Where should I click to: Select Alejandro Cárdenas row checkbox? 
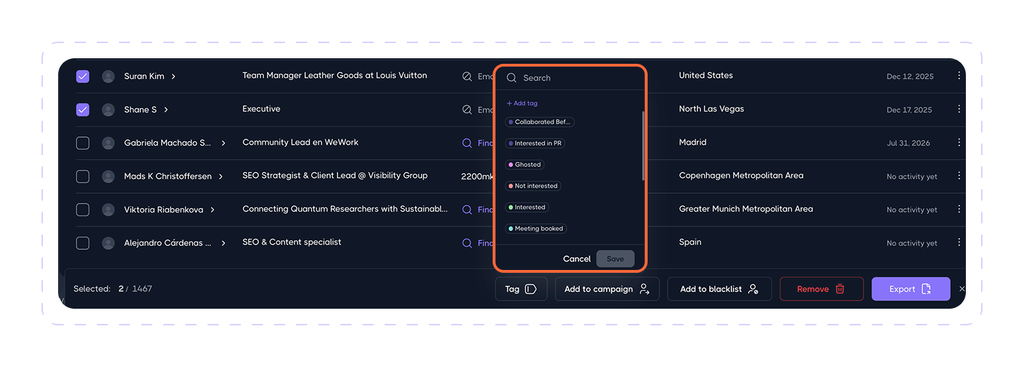coord(82,243)
